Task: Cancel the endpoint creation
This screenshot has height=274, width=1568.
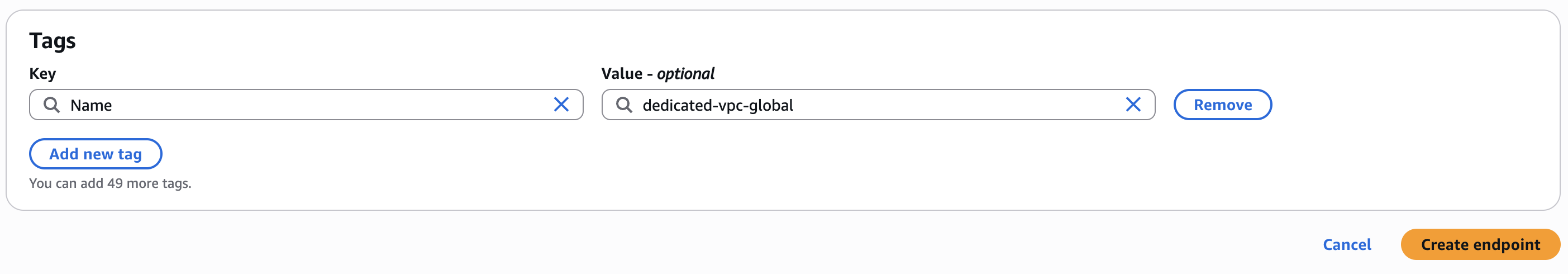Action: click(1346, 245)
